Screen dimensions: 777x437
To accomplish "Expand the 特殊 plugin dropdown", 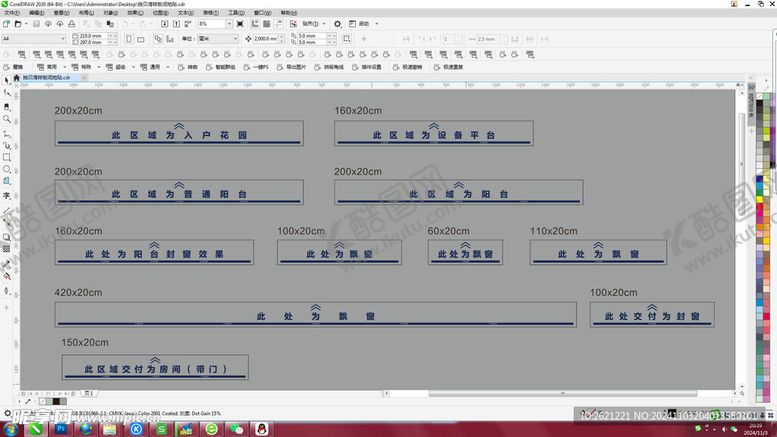I will pos(99,67).
